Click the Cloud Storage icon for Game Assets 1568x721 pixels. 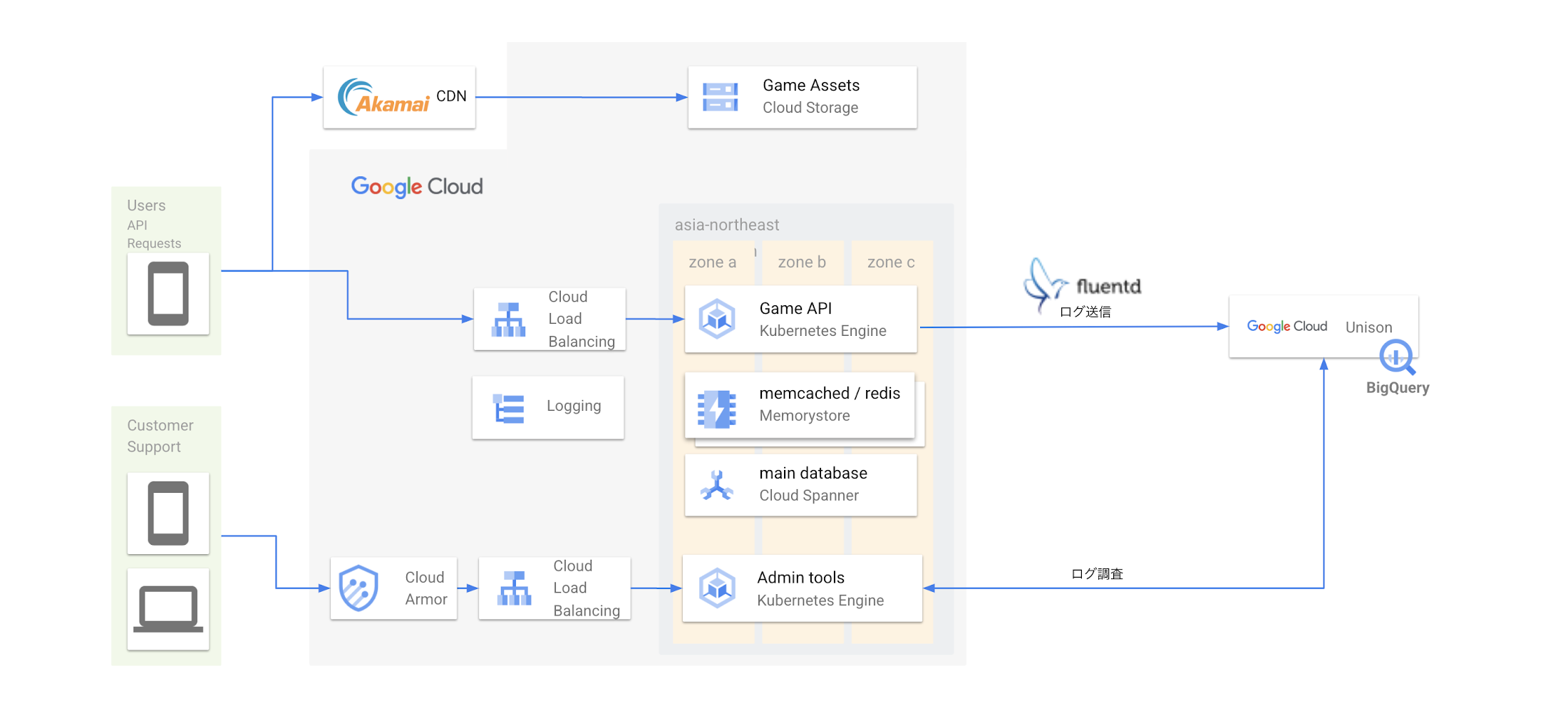[x=720, y=98]
